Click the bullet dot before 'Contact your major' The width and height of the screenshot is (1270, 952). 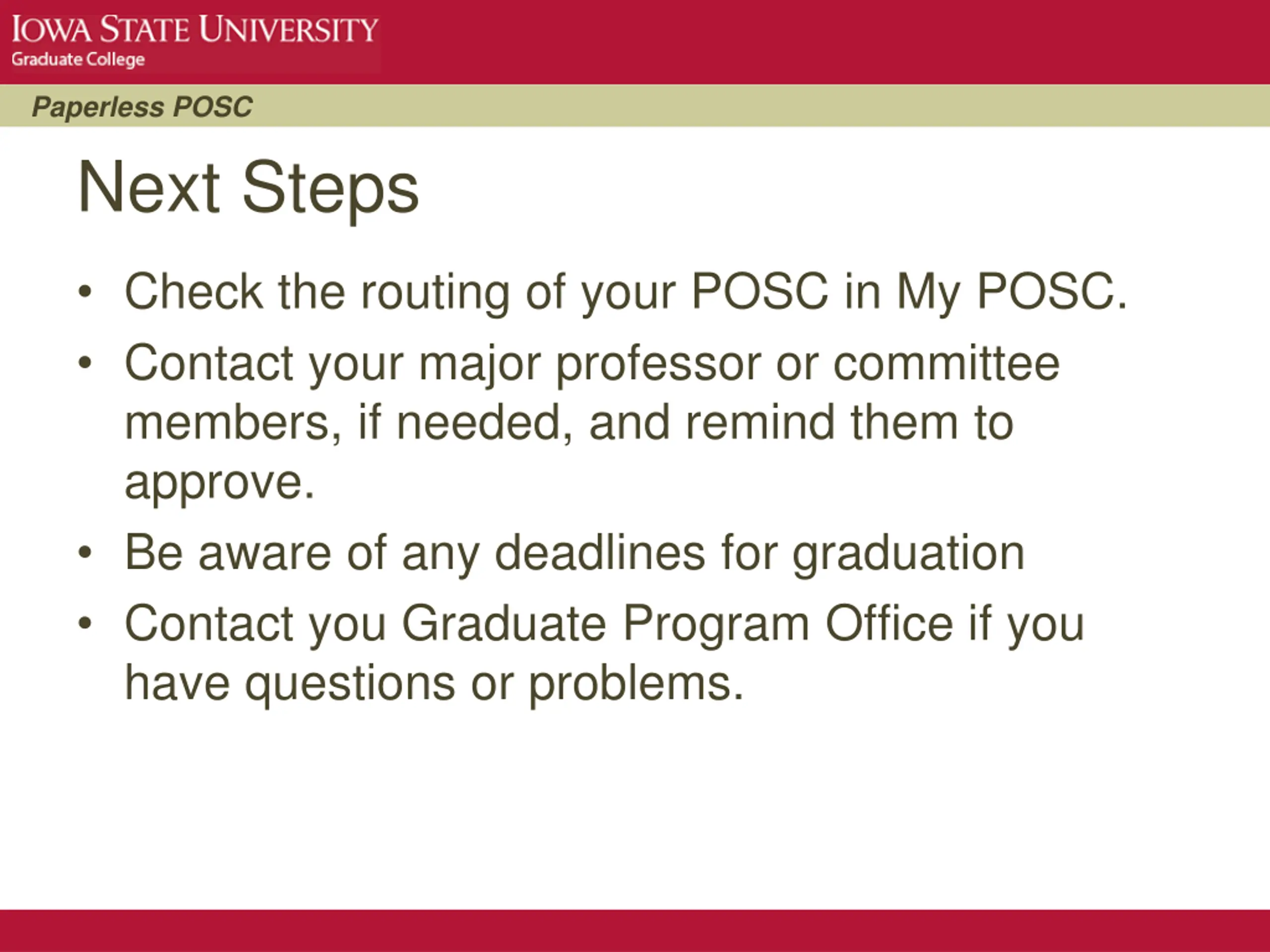tap(85, 362)
